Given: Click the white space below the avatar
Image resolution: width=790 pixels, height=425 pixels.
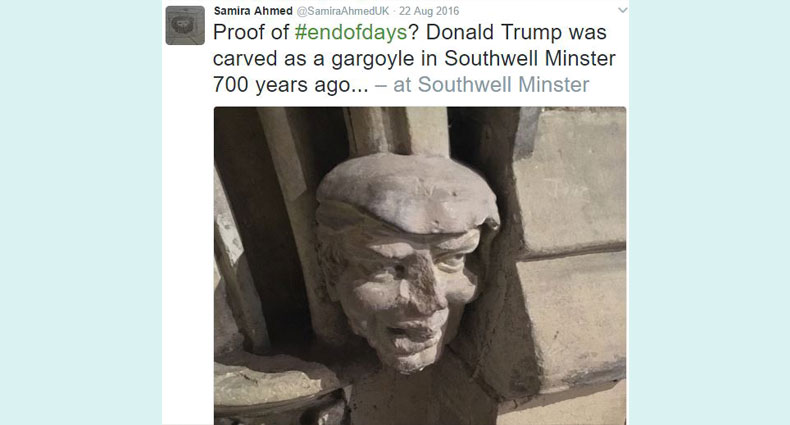Looking at the screenshot, I should tap(187, 200).
